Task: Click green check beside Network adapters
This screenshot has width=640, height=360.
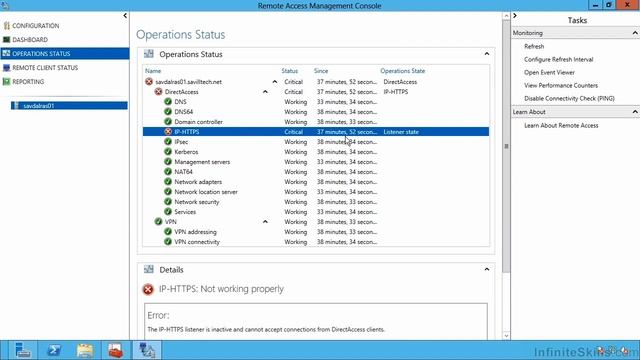Action: [x=168, y=182]
